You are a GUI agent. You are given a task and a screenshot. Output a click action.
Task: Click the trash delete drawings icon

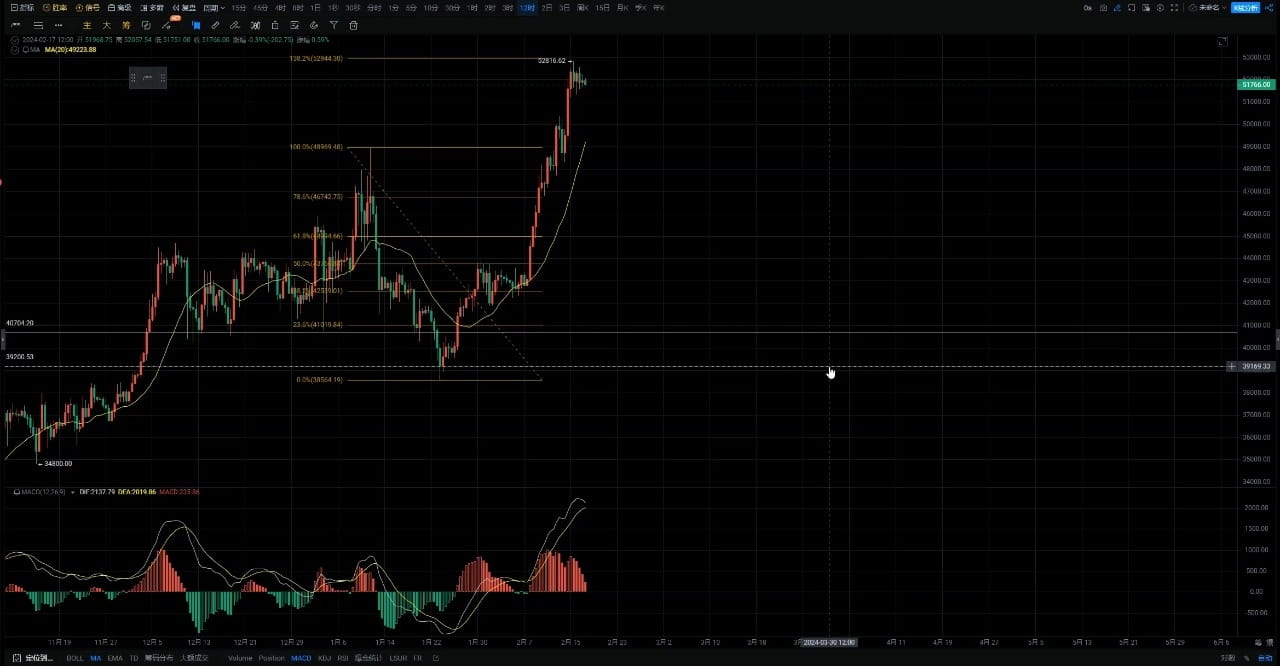point(353,25)
